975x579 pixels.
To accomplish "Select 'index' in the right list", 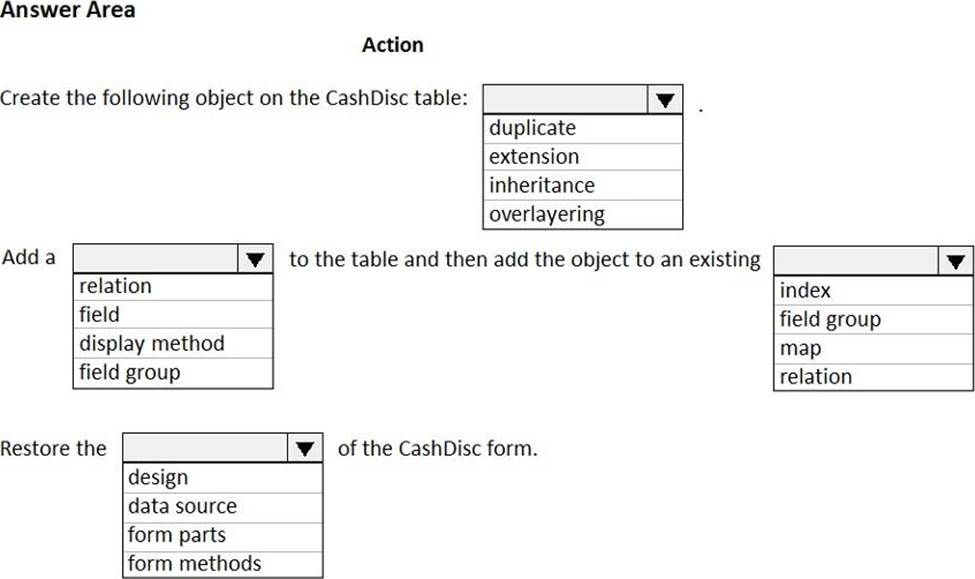I will coord(873,291).
